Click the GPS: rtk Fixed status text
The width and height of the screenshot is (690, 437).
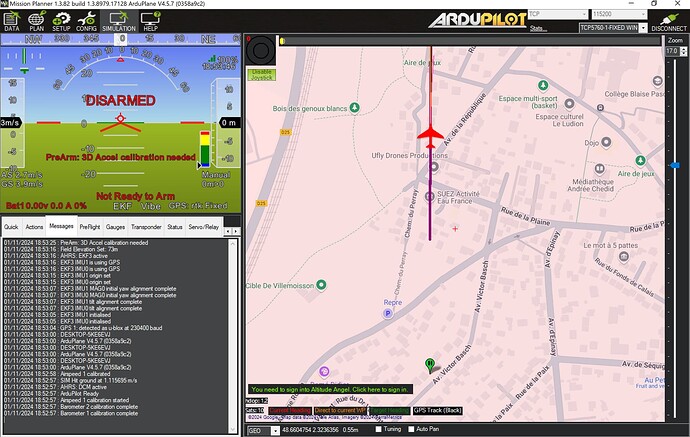(x=198, y=206)
